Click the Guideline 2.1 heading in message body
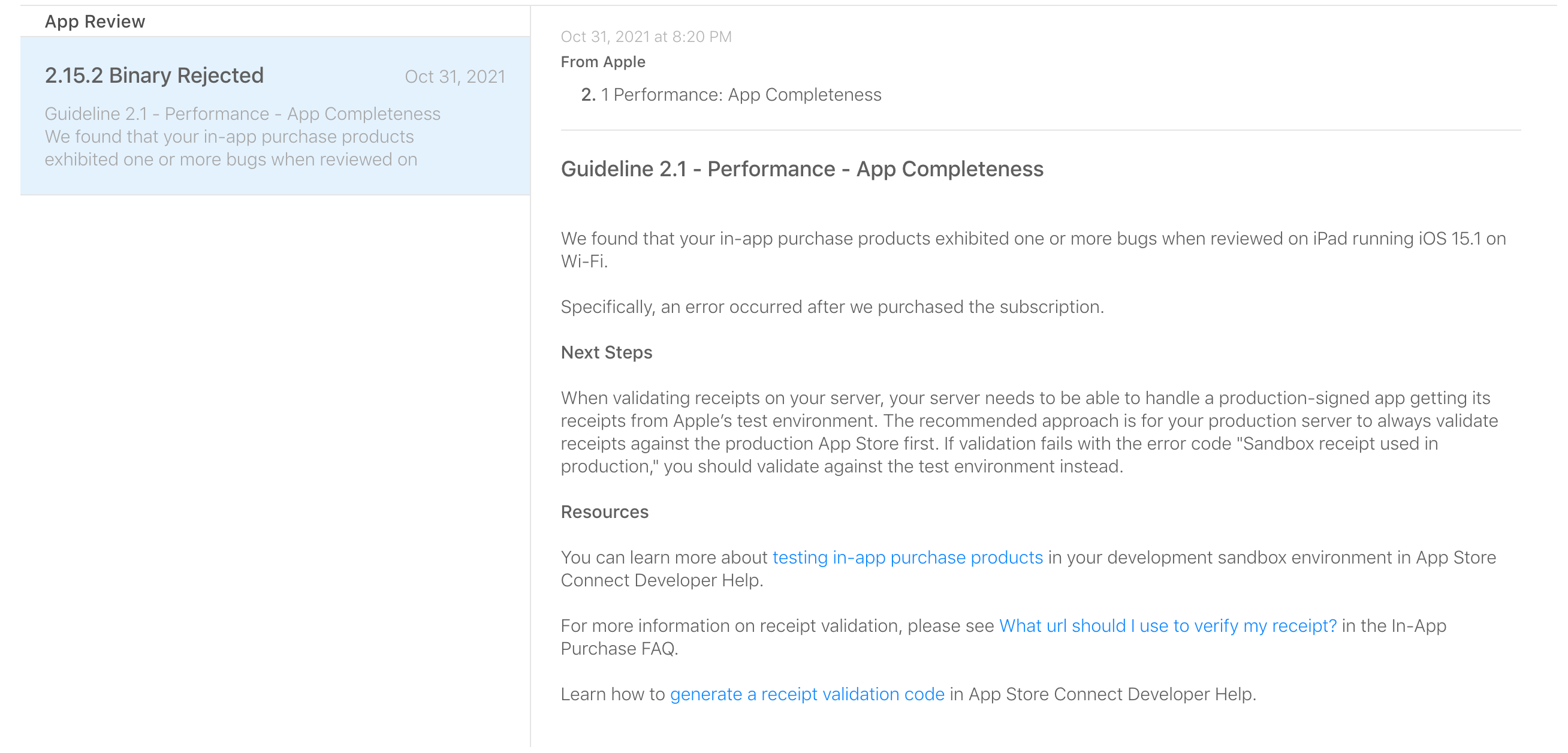The height and width of the screenshot is (753, 1568). point(801,168)
